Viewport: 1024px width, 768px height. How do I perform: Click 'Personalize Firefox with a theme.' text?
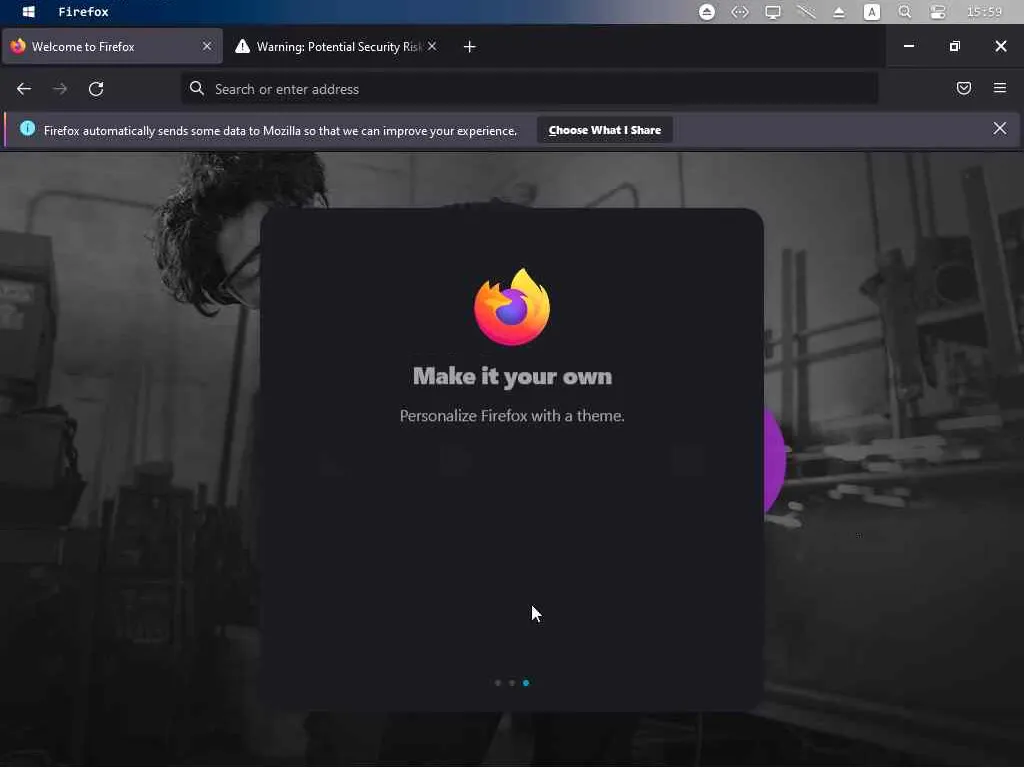coord(512,415)
